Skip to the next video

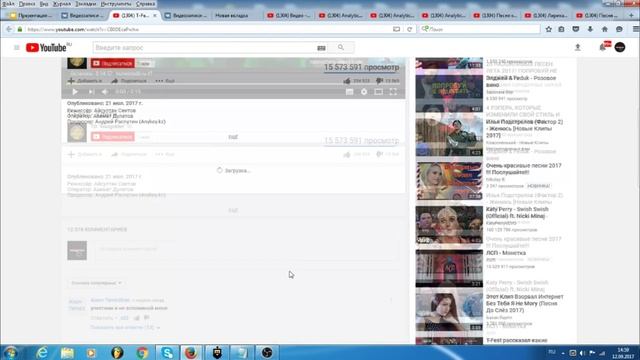91,92
